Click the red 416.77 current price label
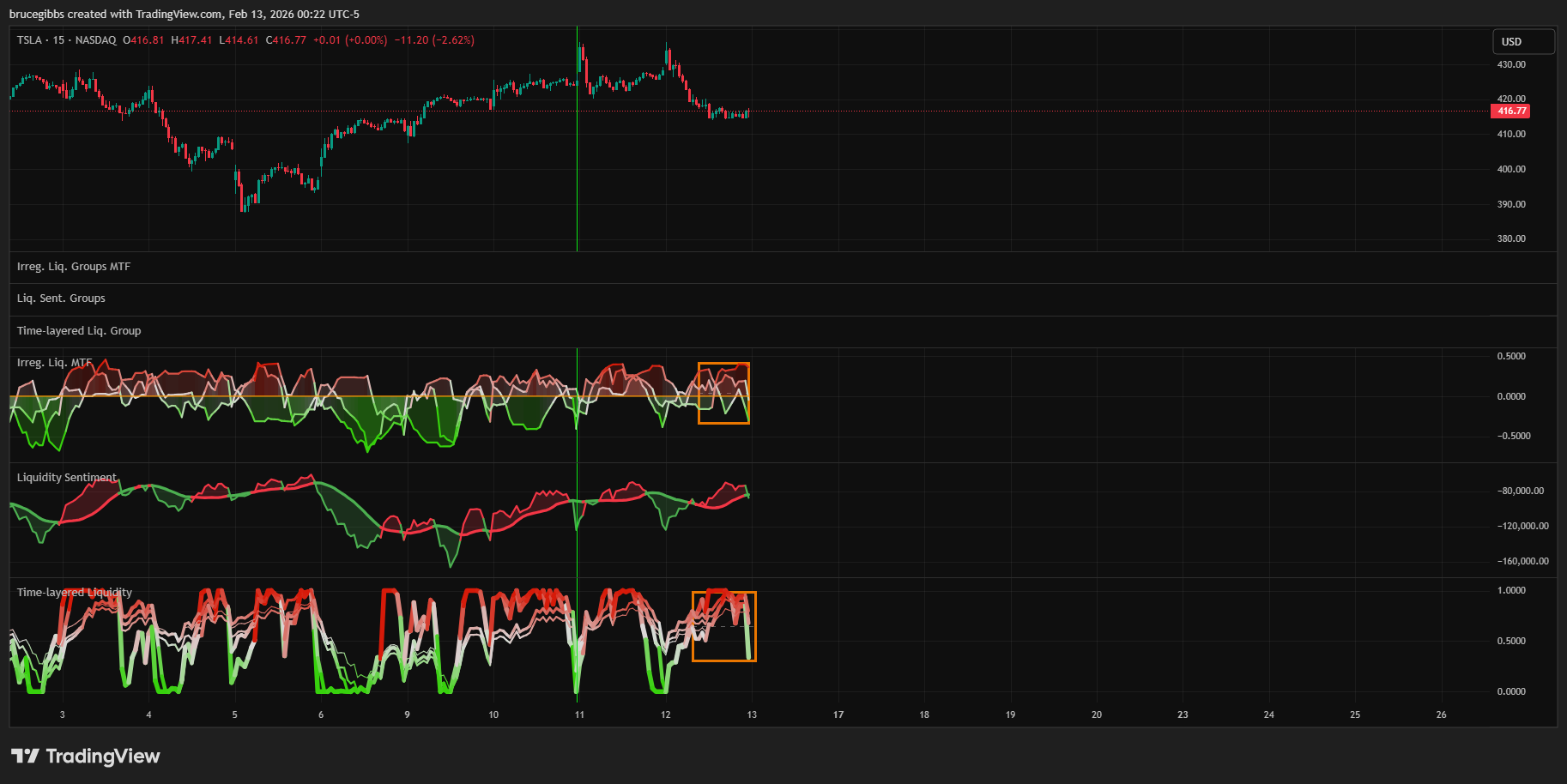This screenshot has width=1567, height=784. [1510, 111]
